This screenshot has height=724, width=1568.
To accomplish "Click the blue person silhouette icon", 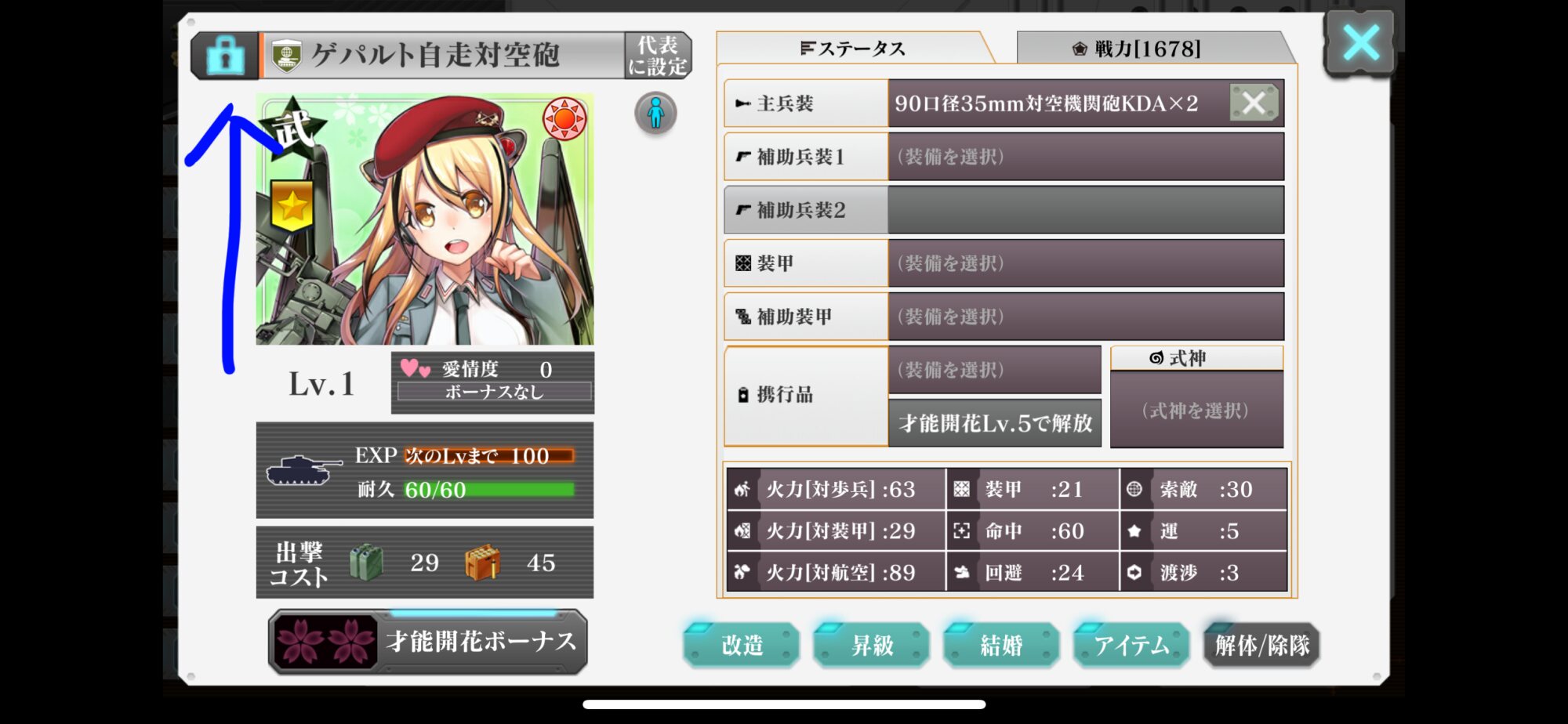I will click(x=655, y=114).
